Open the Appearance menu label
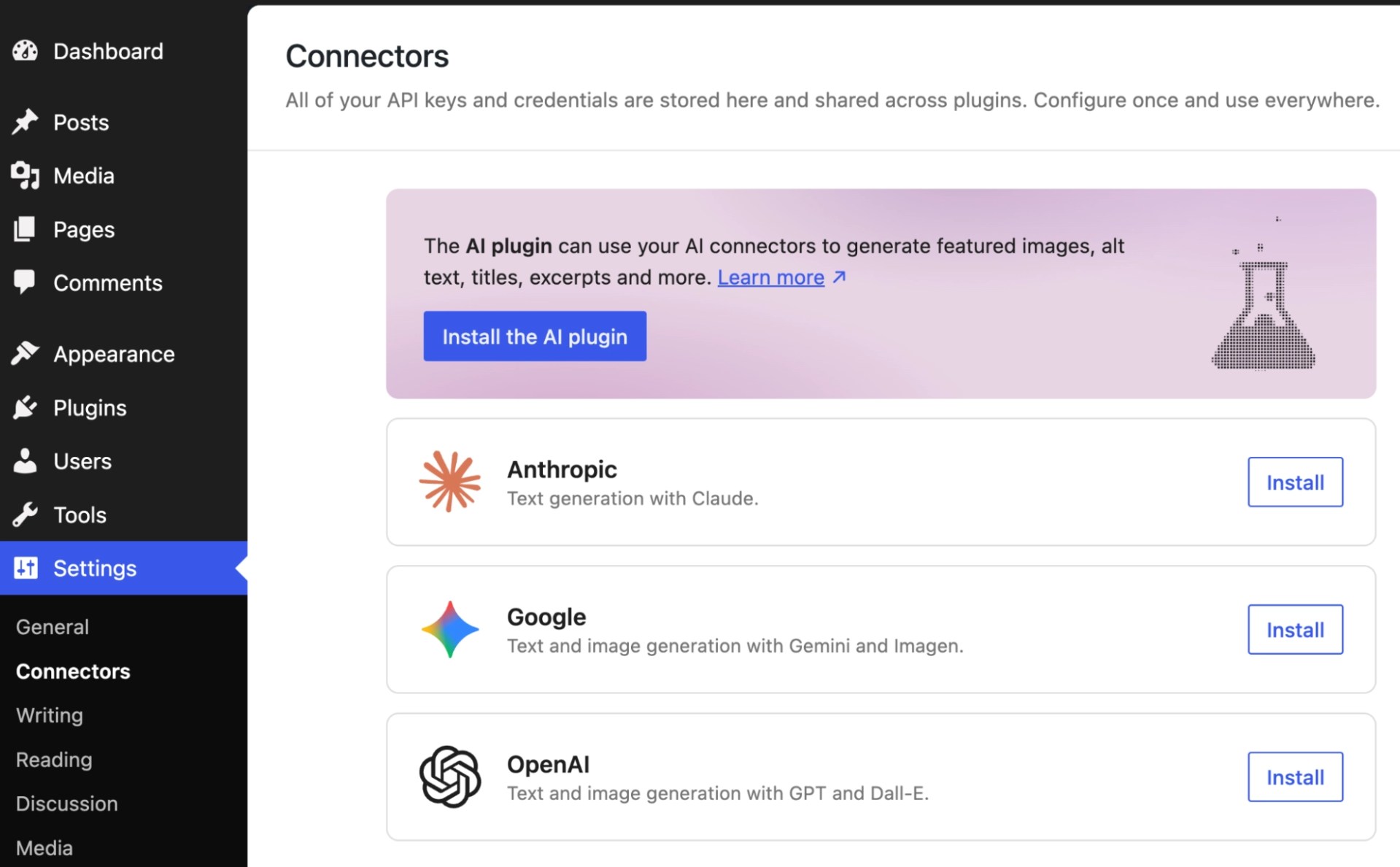The height and width of the screenshot is (867, 1400). pyautogui.click(x=114, y=354)
